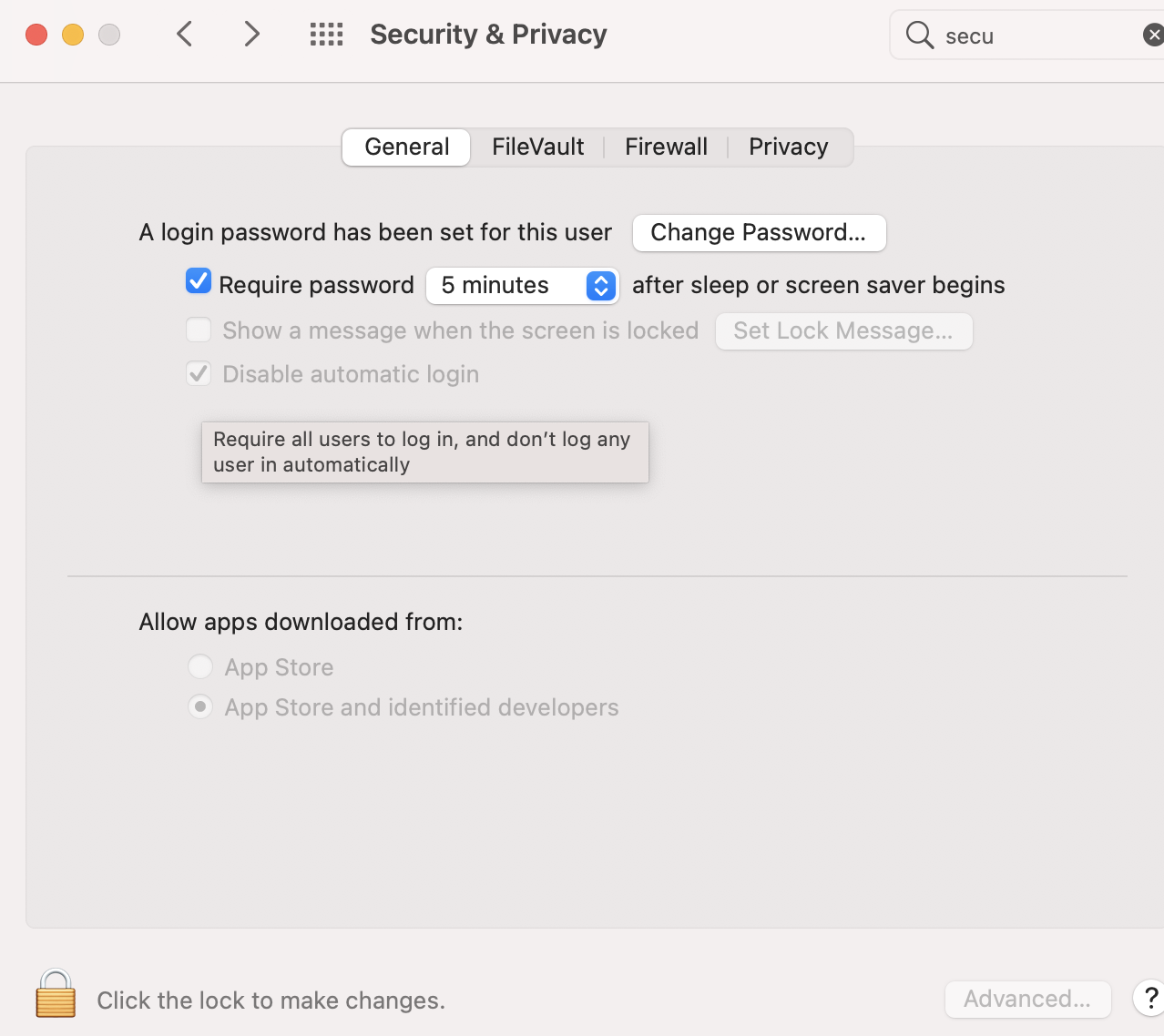Image resolution: width=1164 pixels, height=1036 pixels.
Task: Go back with the left chevron
Action: [x=185, y=35]
